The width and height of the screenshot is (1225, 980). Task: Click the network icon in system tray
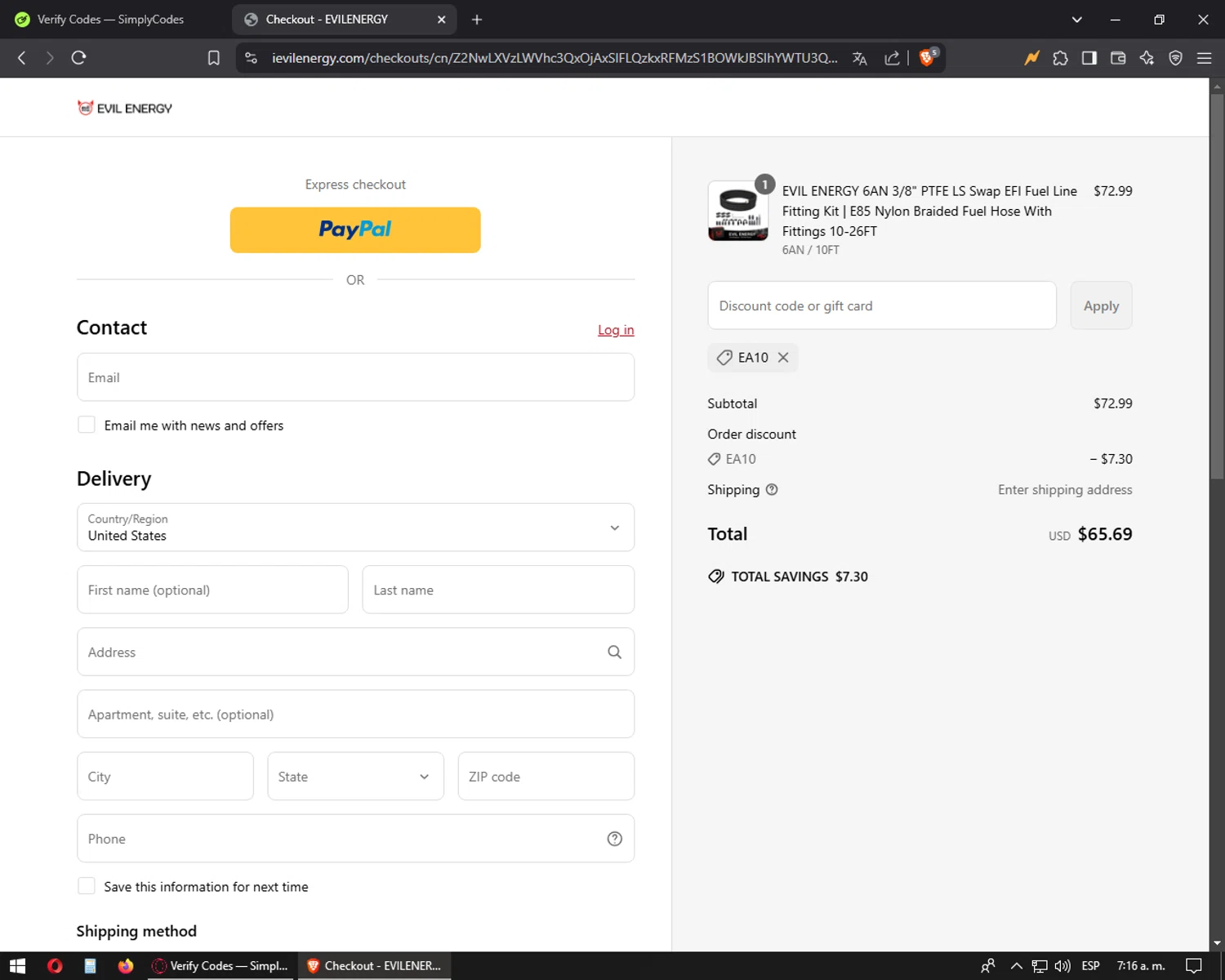[x=1040, y=966]
